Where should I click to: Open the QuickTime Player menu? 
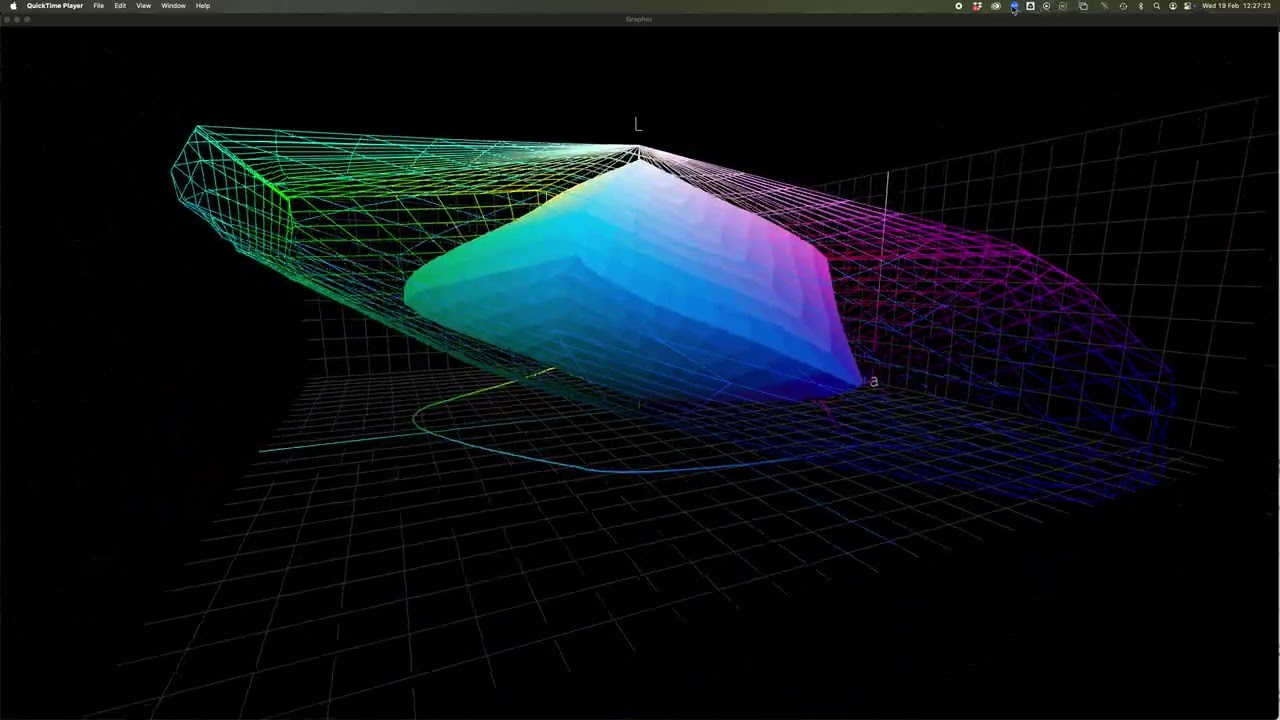click(55, 6)
